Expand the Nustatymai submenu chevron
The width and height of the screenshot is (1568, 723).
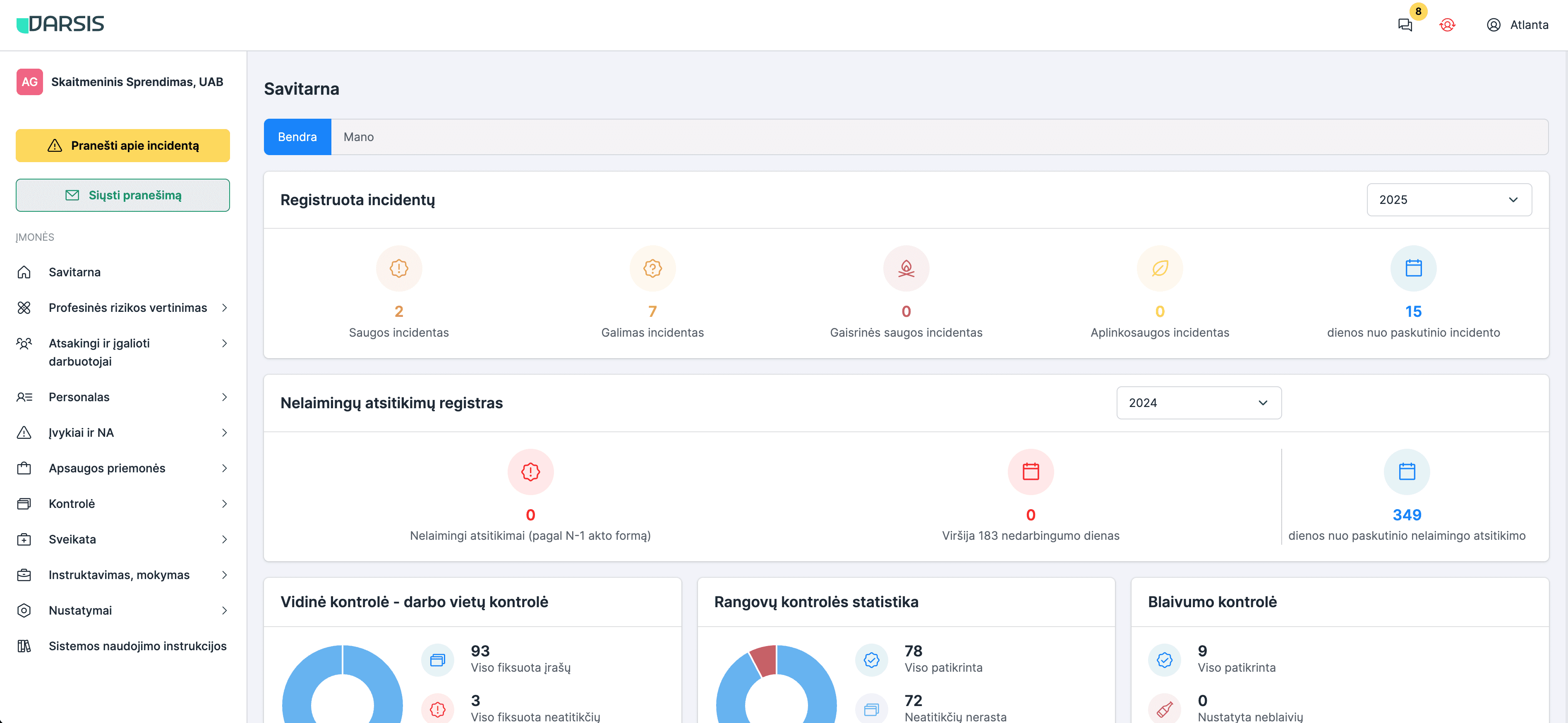pos(225,610)
